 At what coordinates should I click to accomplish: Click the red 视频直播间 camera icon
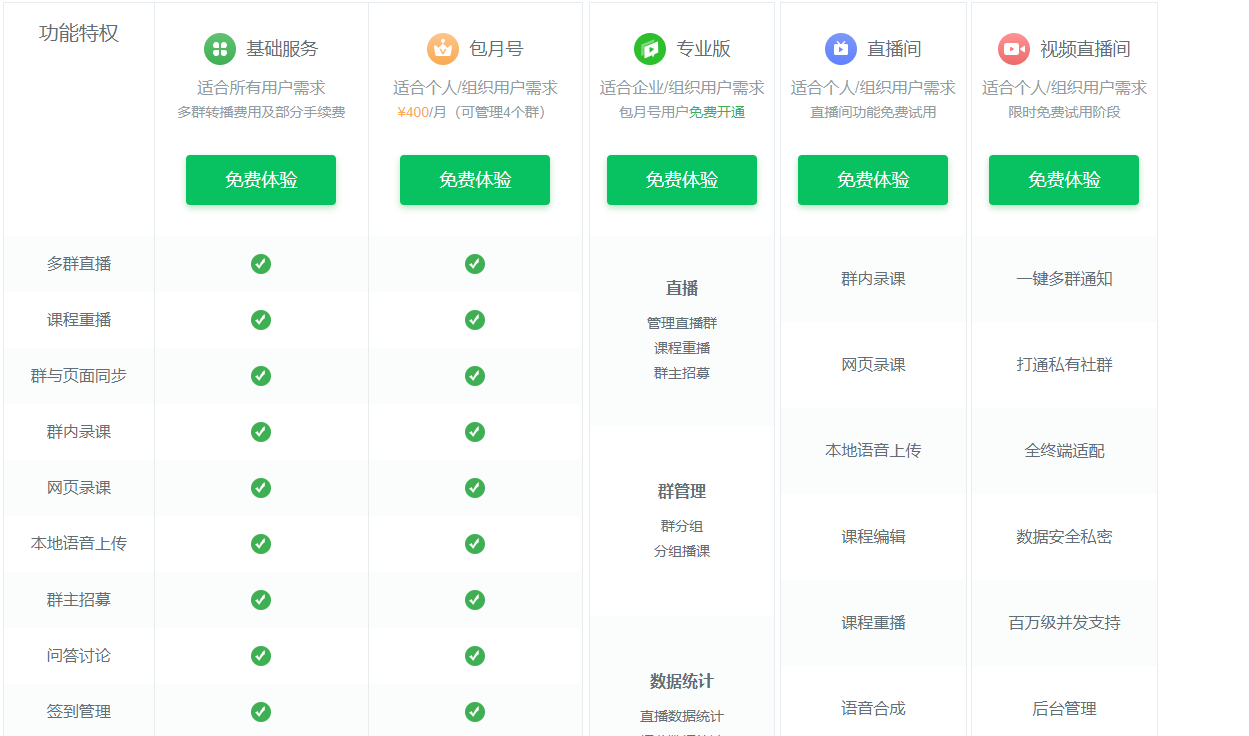pyautogui.click(x=1014, y=49)
